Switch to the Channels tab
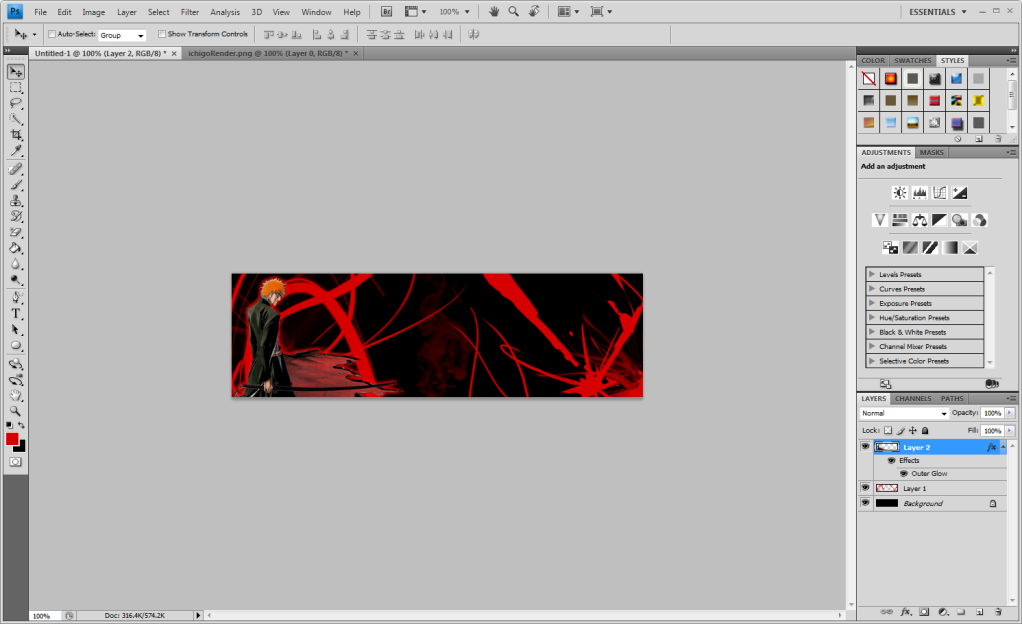This screenshot has height=624, width=1022. [x=912, y=398]
